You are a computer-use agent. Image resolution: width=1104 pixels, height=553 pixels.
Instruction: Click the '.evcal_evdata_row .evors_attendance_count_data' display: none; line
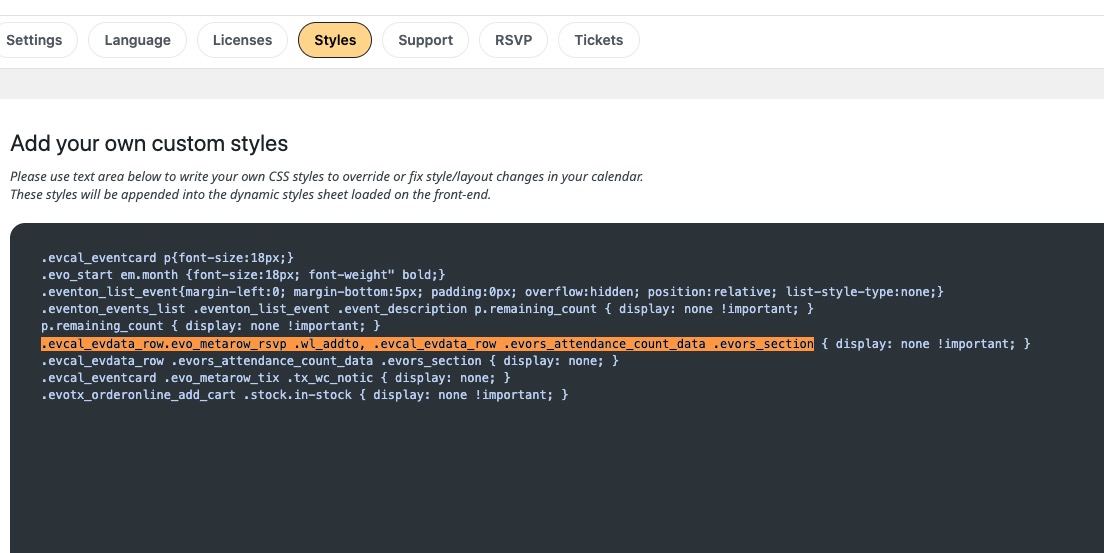click(330, 361)
